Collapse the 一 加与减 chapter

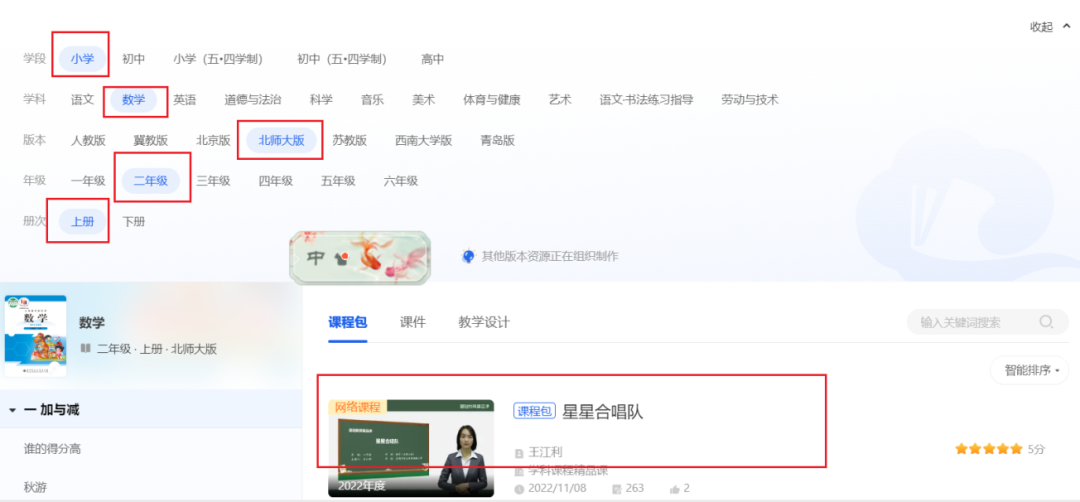[13, 410]
